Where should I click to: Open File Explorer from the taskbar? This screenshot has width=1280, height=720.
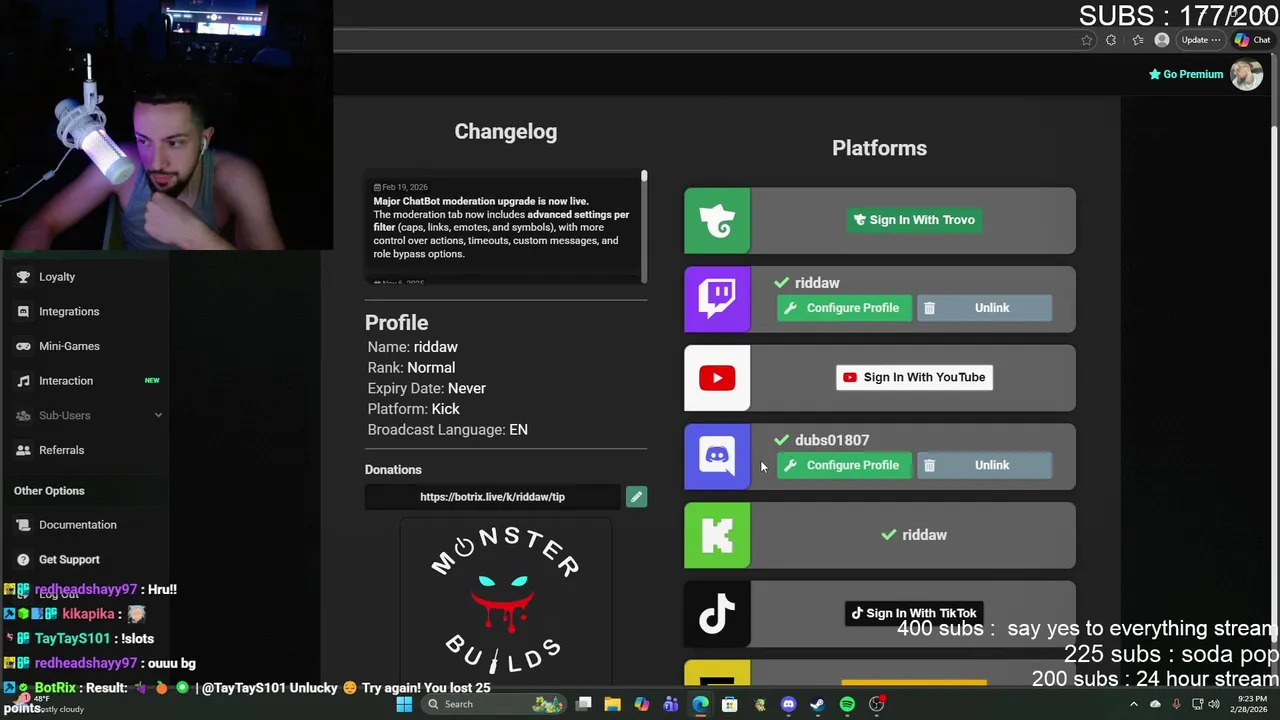(x=612, y=704)
